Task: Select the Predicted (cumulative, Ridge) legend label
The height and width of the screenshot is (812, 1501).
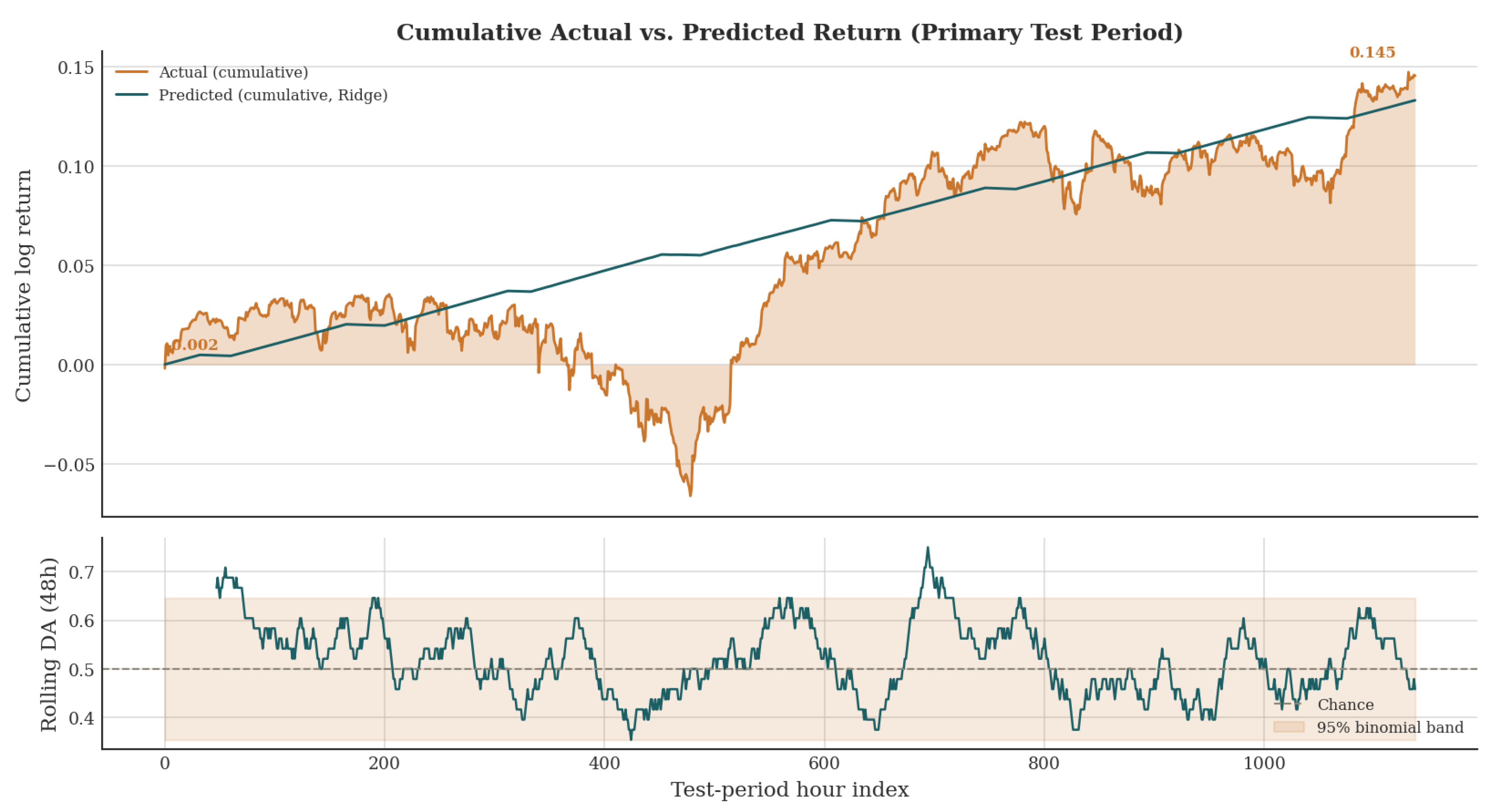Action: click(273, 95)
